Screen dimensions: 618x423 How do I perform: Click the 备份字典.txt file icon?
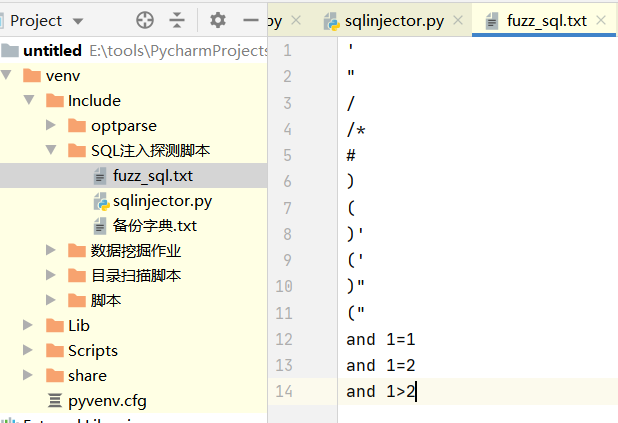100,226
